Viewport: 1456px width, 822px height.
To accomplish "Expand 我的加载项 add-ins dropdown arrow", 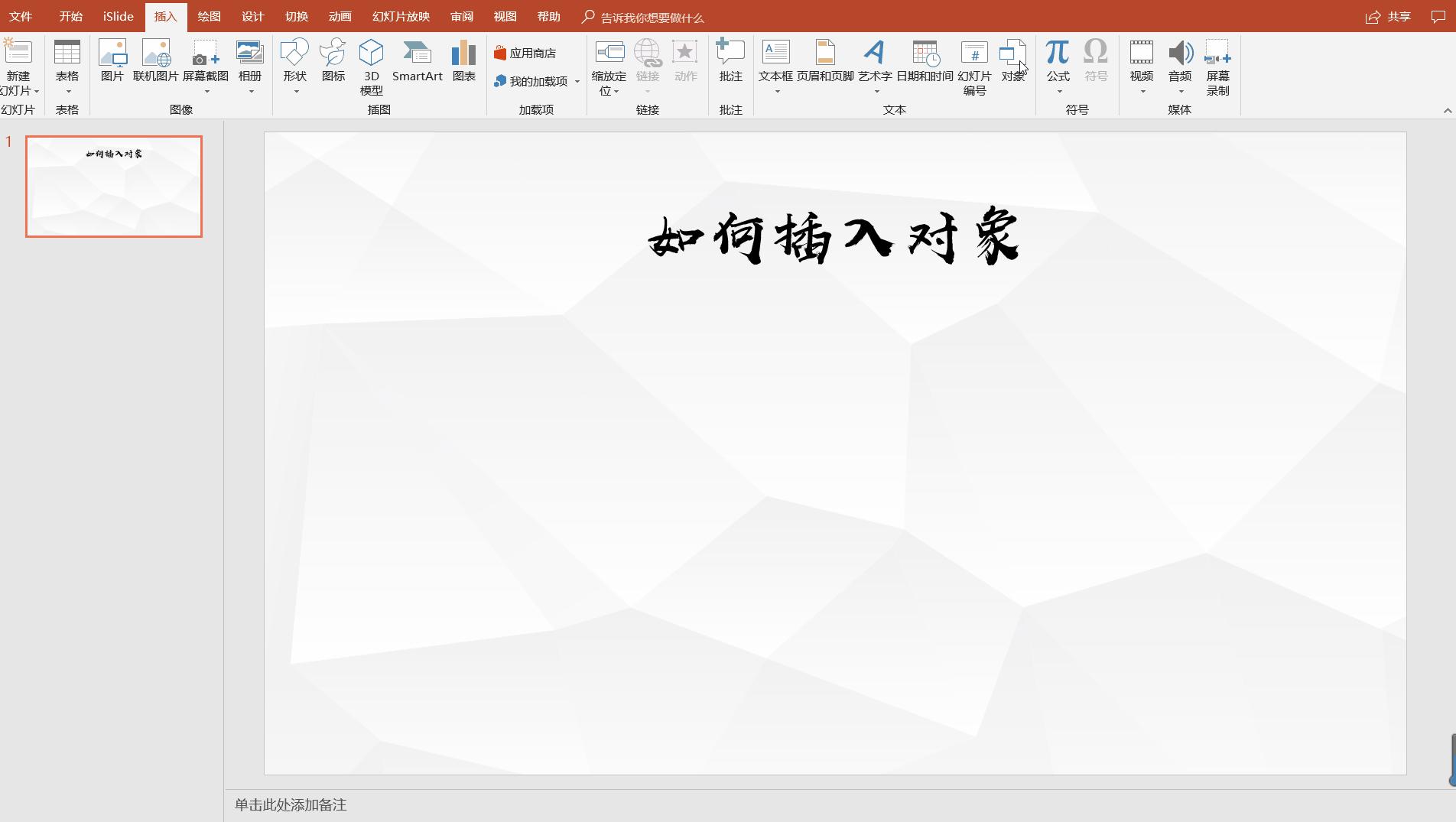I will (577, 82).
